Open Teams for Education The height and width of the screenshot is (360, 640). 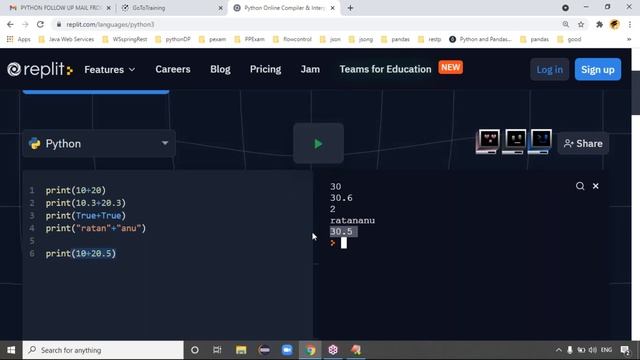385,69
